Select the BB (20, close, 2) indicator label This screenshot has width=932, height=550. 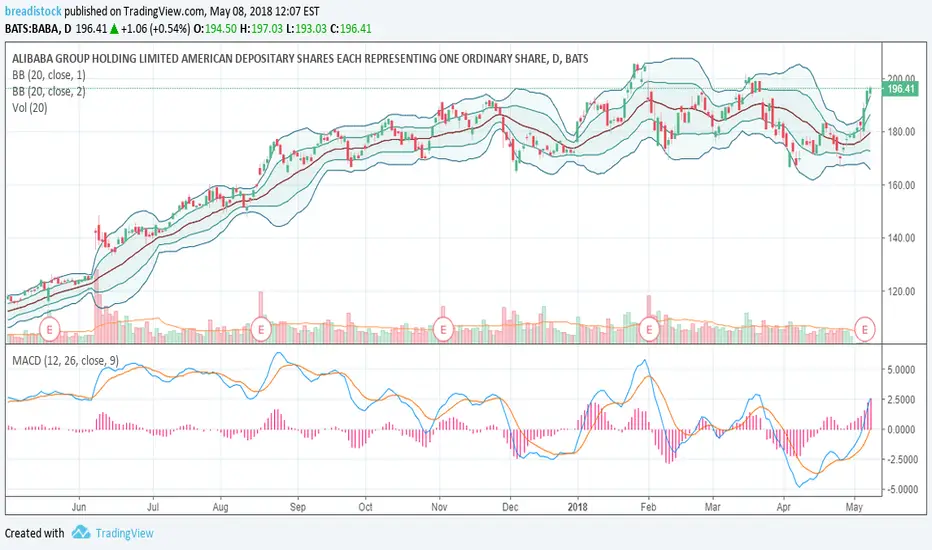pos(49,92)
